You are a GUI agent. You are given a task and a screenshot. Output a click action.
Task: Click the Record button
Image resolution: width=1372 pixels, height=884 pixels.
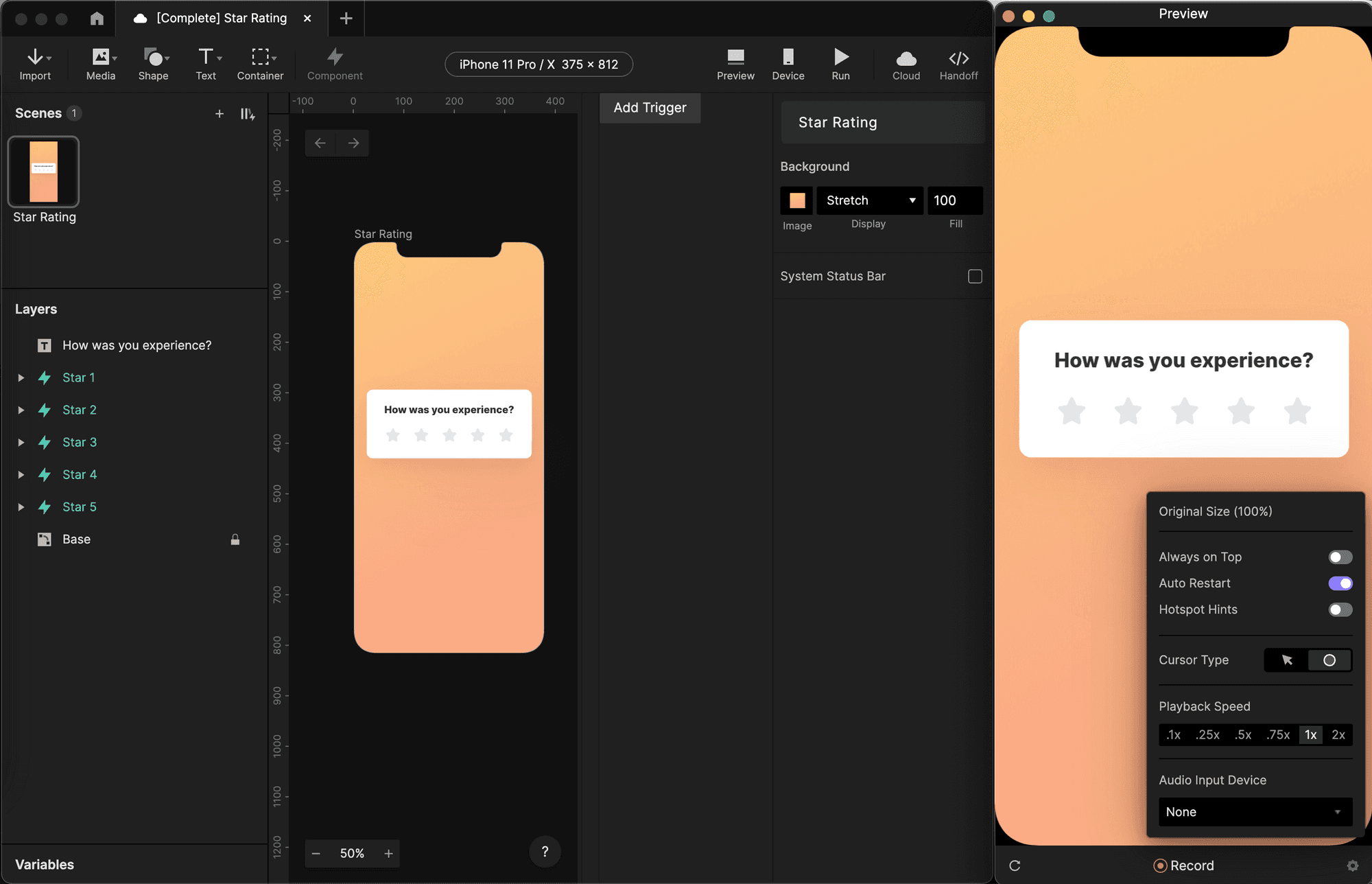pos(1184,865)
